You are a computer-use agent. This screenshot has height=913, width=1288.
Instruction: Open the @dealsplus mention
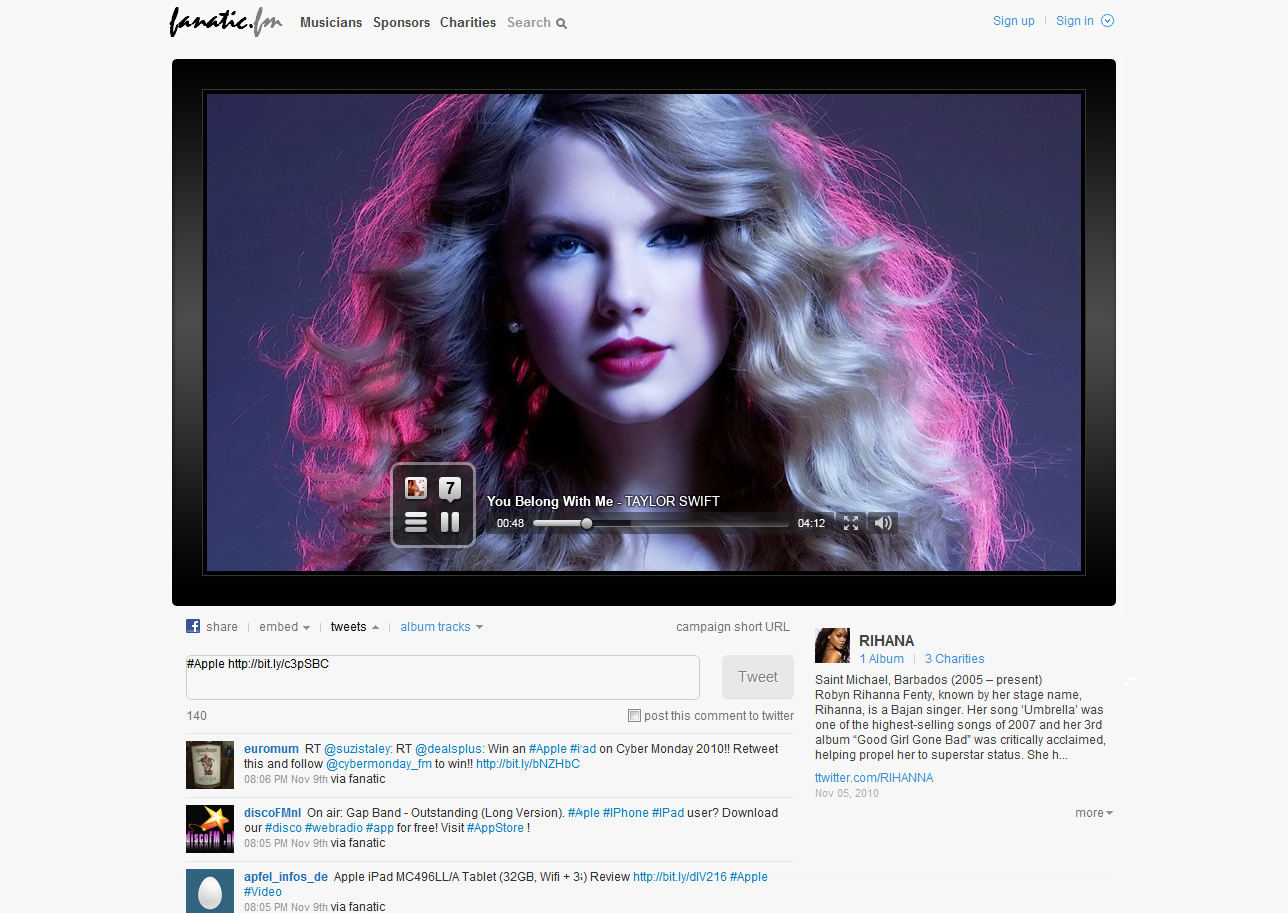tap(449, 749)
